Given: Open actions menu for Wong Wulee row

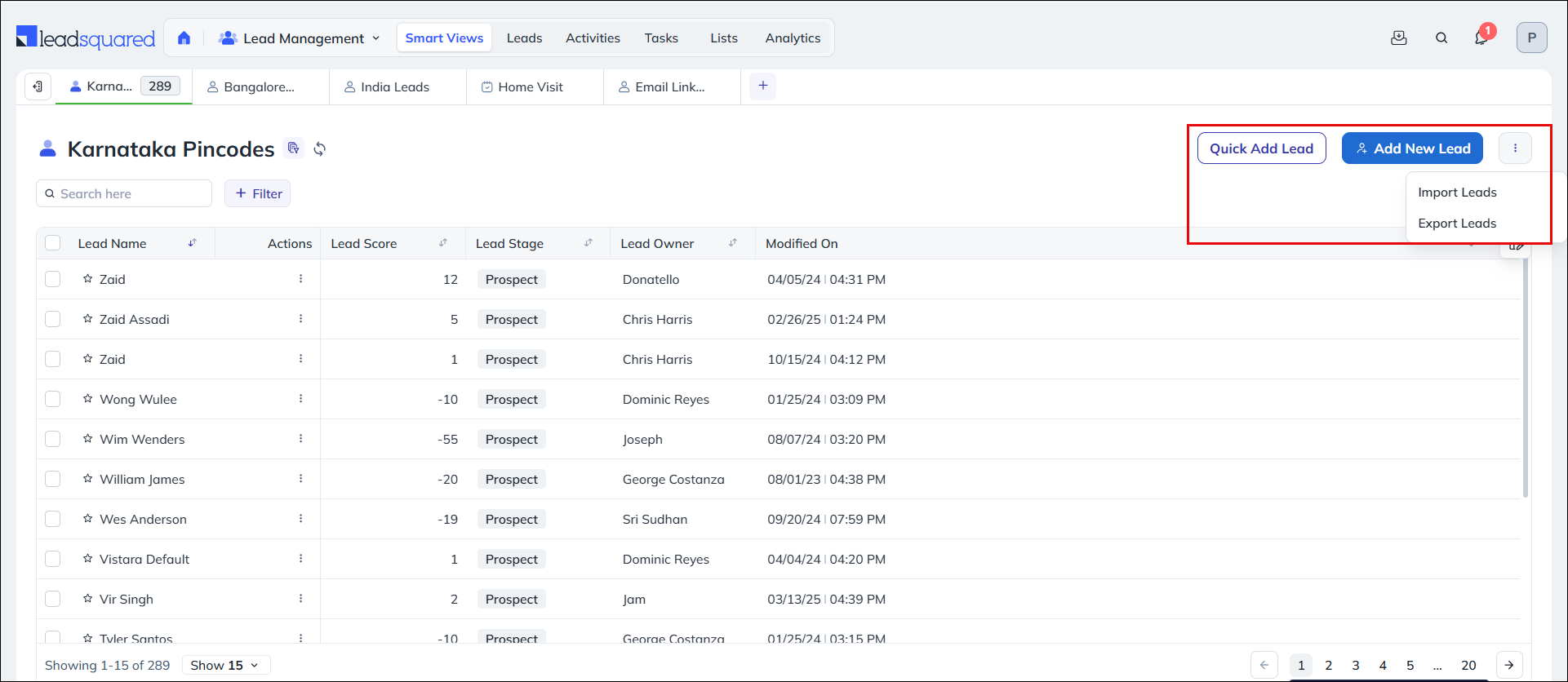Looking at the screenshot, I should click(301, 399).
